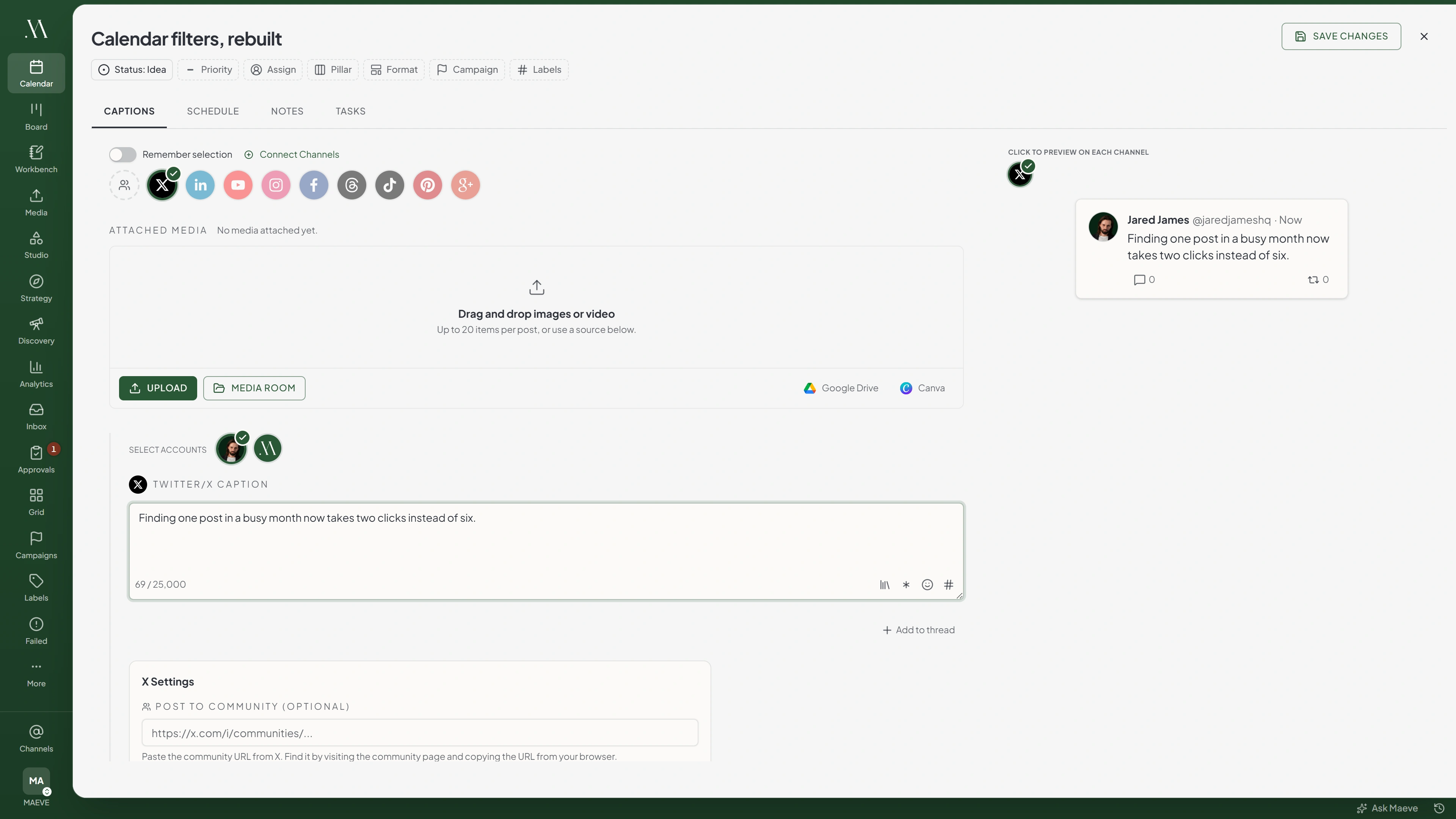Open the Labels selector chip
The image size is (1456, 819).
point(539,69)
